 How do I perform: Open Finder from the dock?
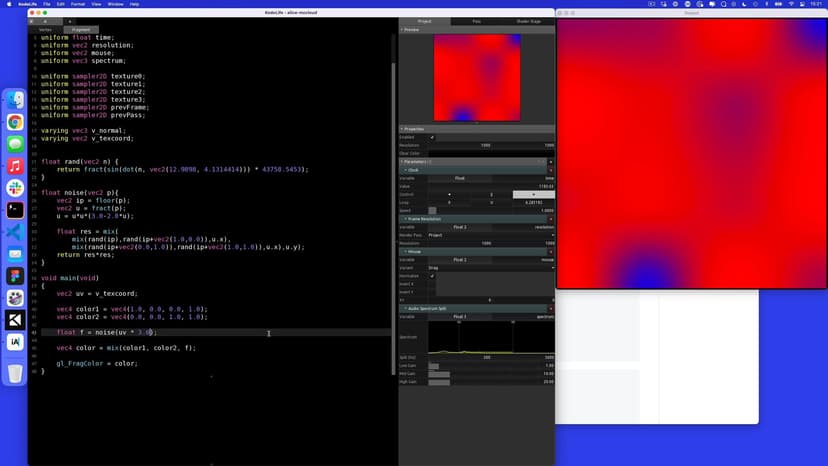pos(15,100)
